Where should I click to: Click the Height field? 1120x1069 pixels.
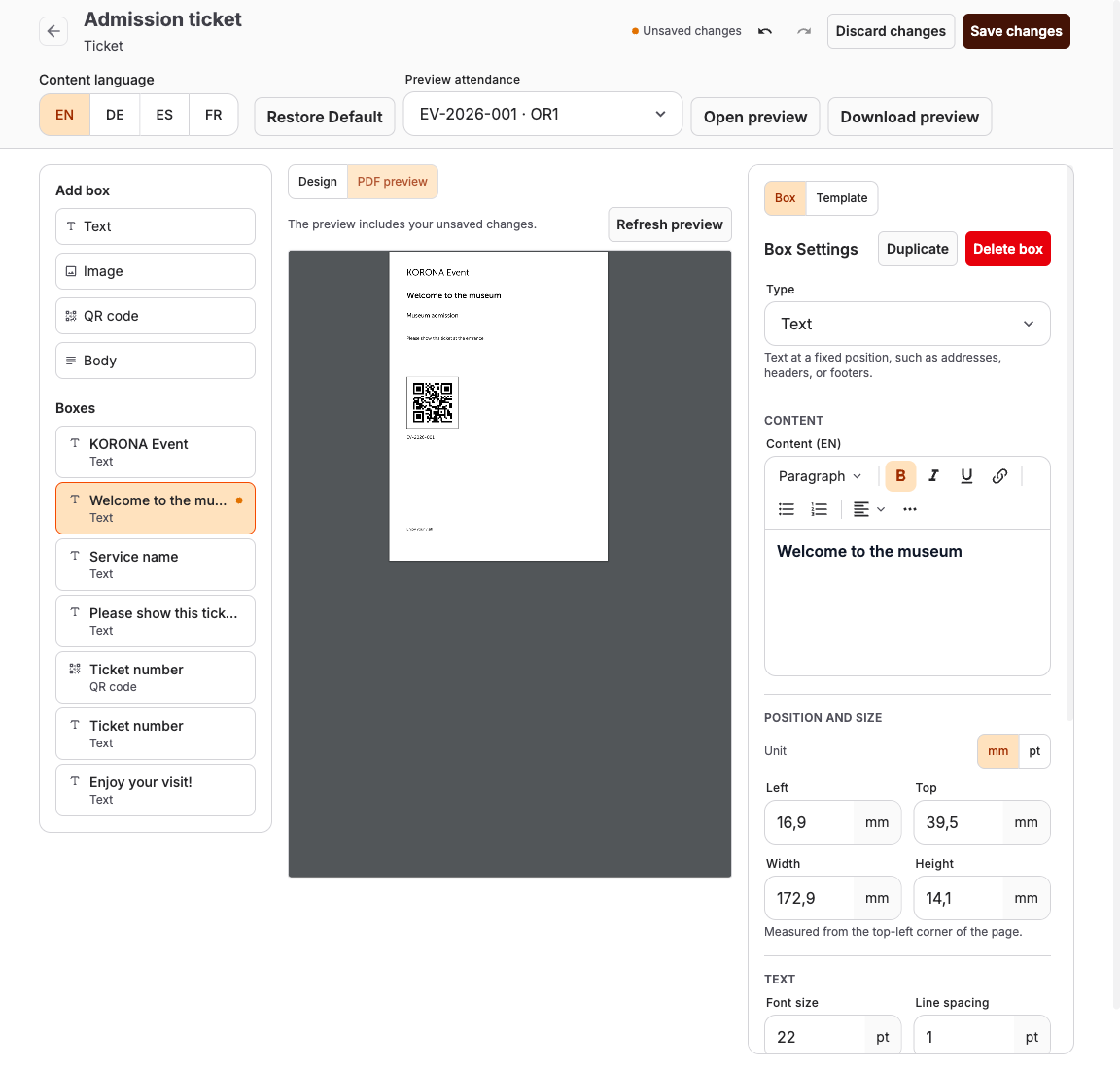pyautogui.click(x=981, y=898)
